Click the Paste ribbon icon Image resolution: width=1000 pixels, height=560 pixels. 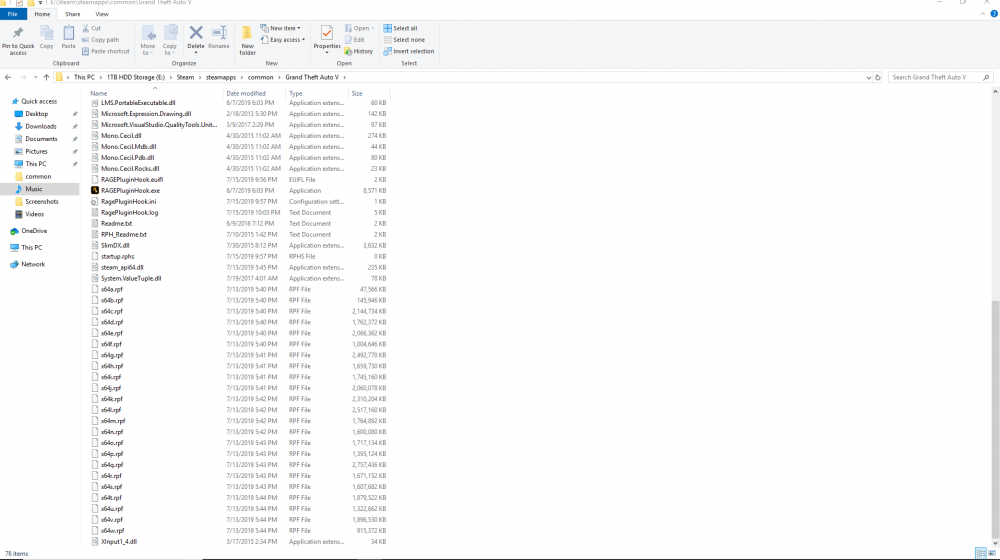point(68,33)
